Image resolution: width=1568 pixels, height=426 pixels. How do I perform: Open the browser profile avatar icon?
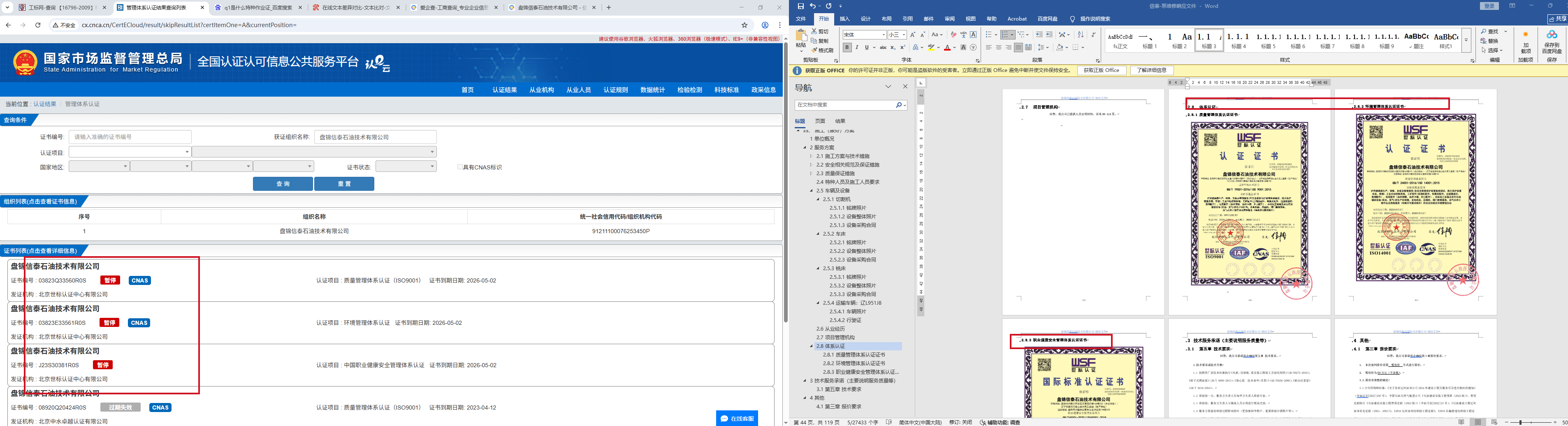[765, 25]
